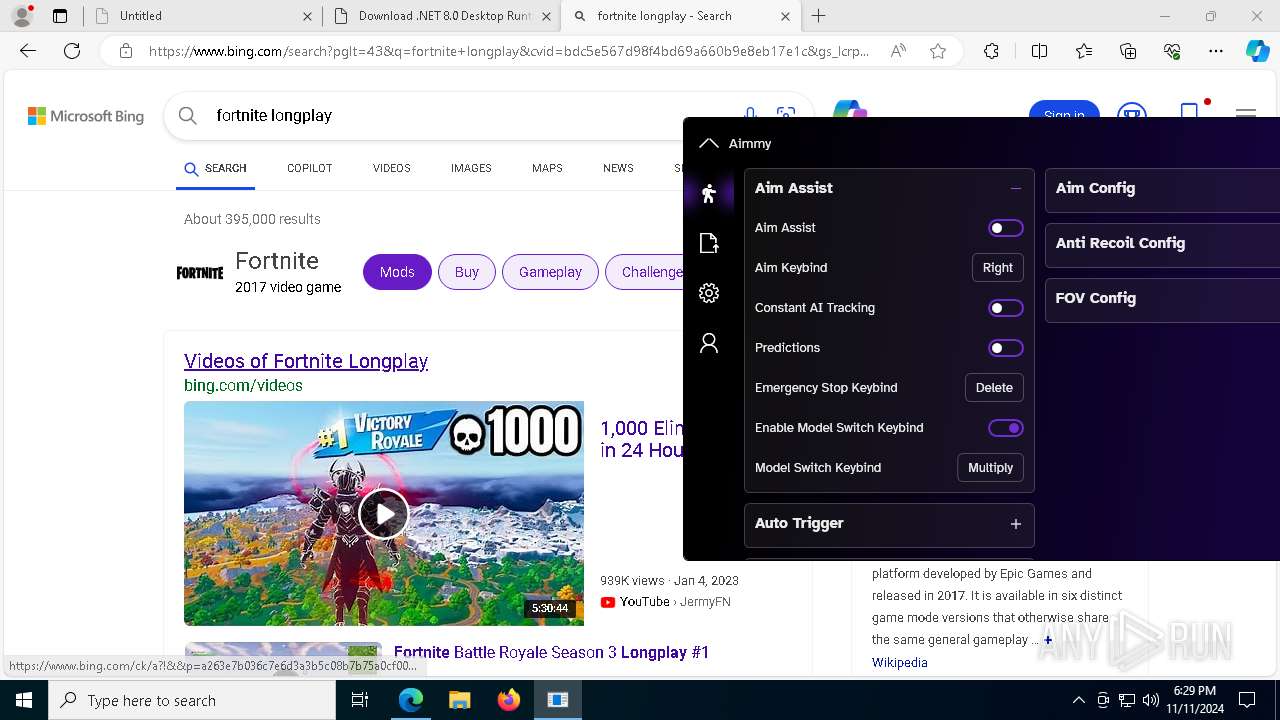Expand the Anti Recoil Config panel
Viewport: 1280px width, 720px height.
(x=1162, y=243)
